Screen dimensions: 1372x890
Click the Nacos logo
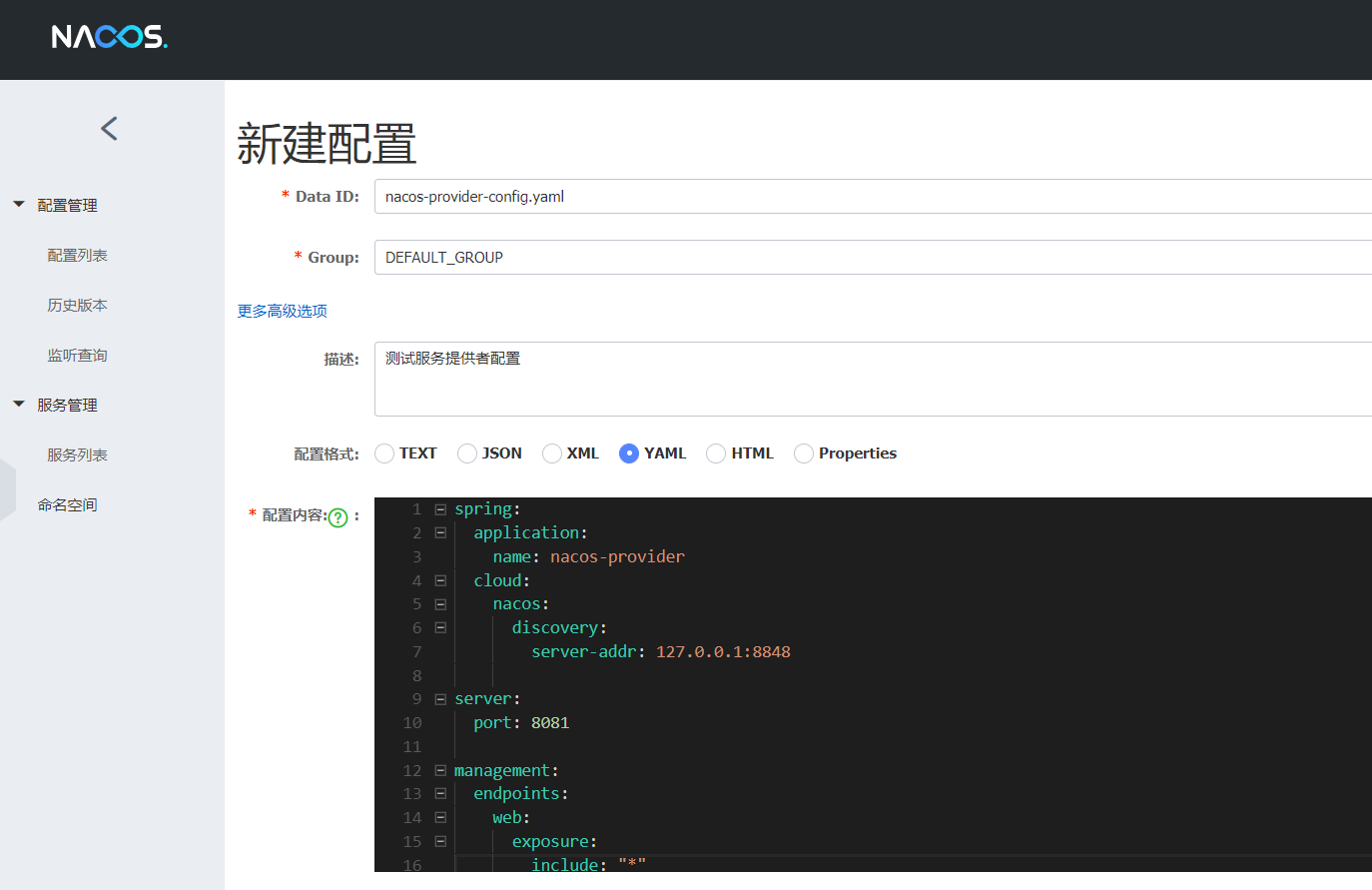pyautogui.click(x=109, y=37)
